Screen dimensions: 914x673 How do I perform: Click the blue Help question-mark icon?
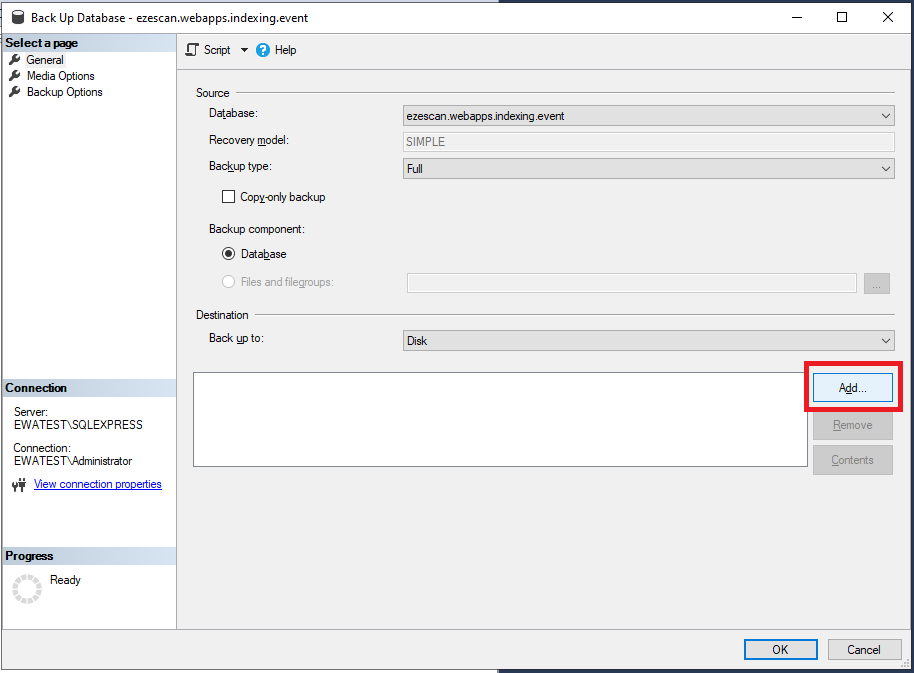(x=263, y=50)
